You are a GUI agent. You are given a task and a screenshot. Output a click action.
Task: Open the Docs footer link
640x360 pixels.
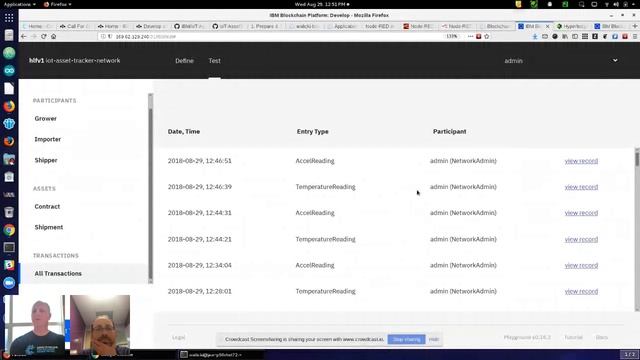(x=602, y=338)
